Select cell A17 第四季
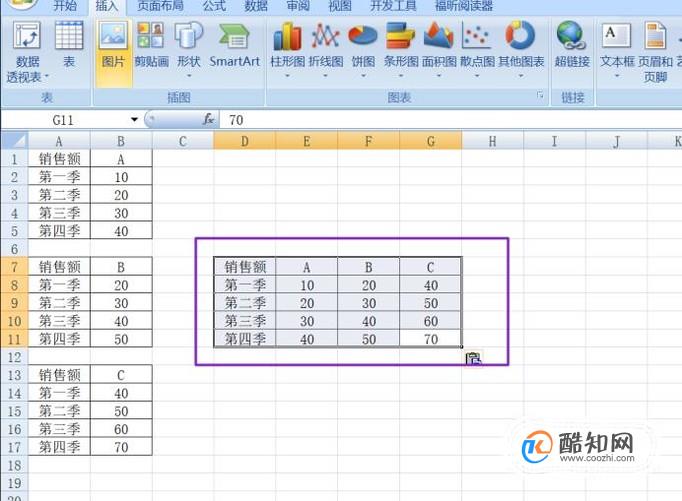682x501 pixels. 59,447
